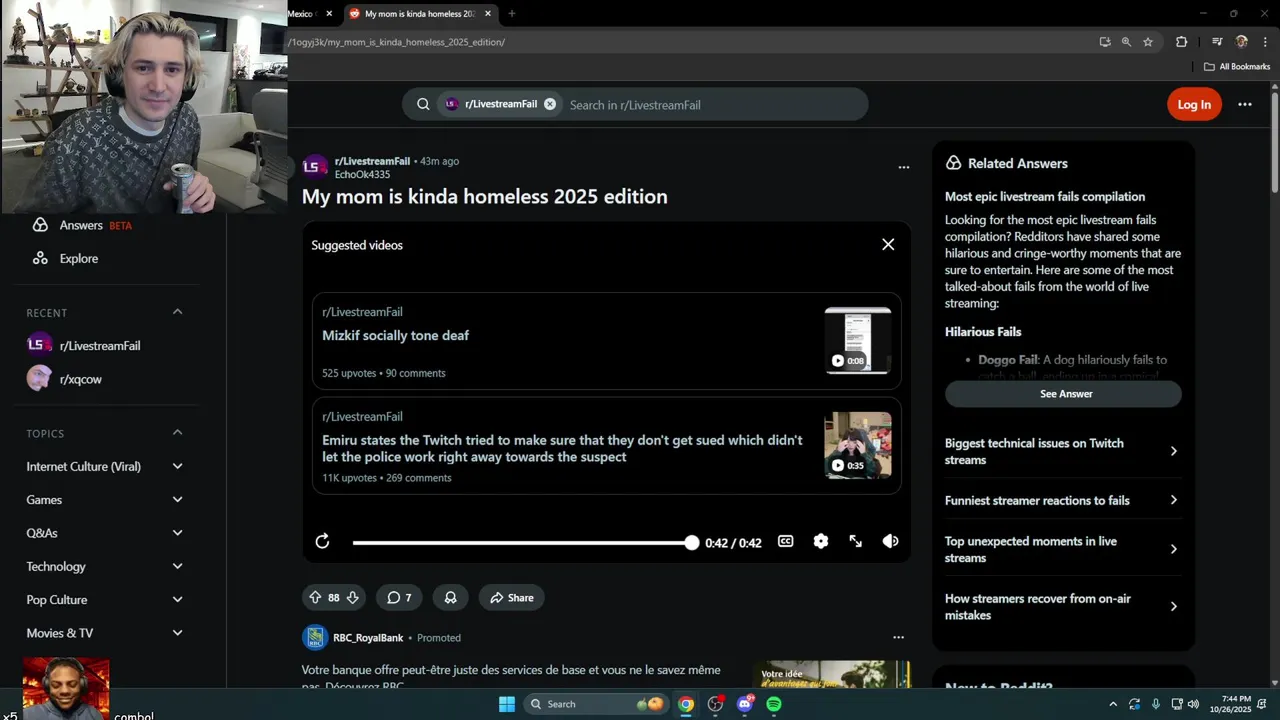Open Top unexpected moments in live streams
This screenshot has height=720, width=1280.
1063,549
